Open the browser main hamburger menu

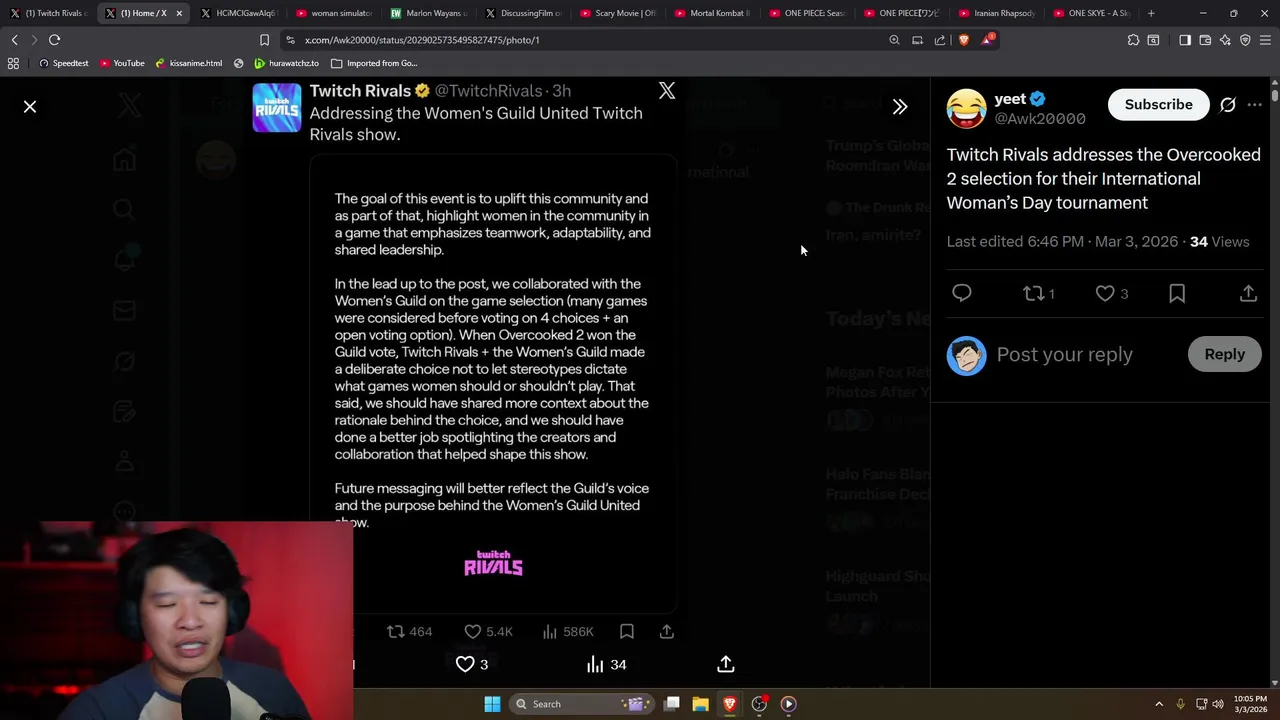1265,40
